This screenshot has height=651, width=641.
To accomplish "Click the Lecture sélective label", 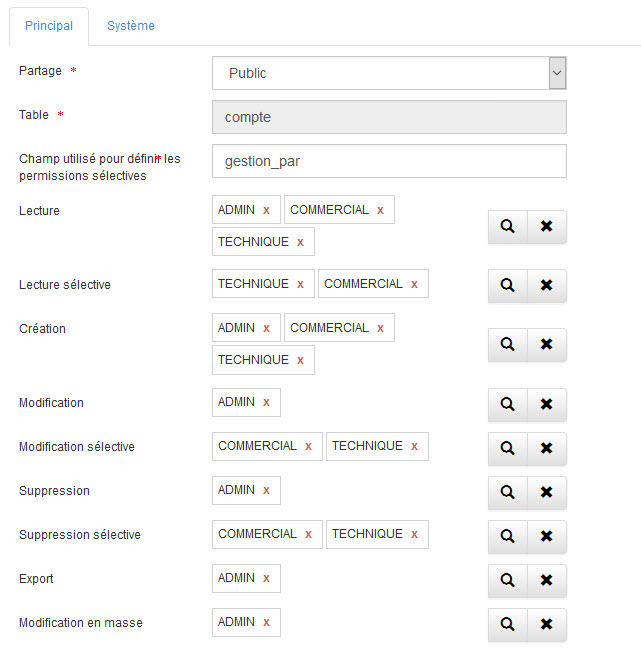I will [65, 285].
